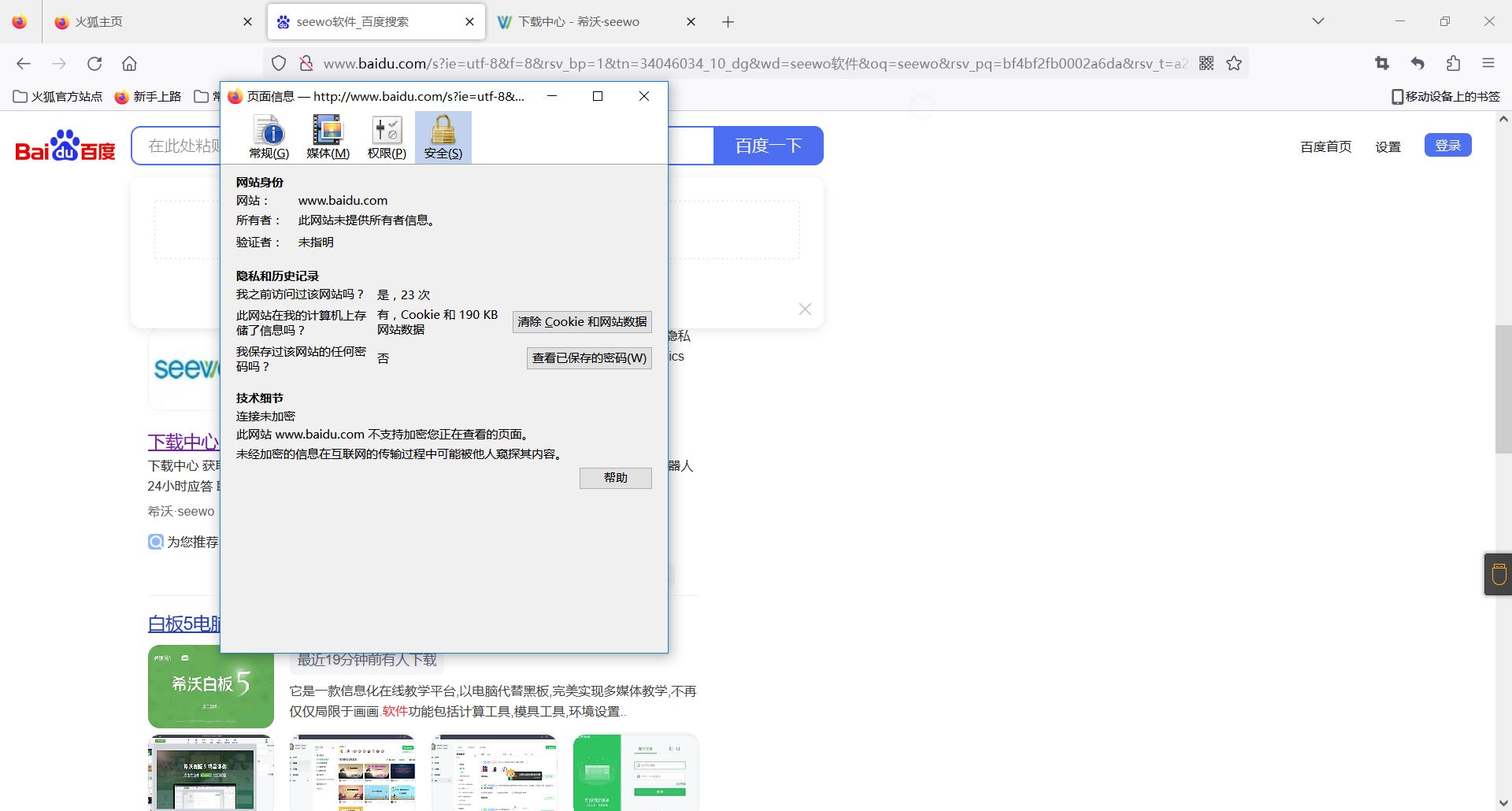Click the scrollbar up arrow
Image resolution: width=1512 pixels, height=811 pixels.
tap(1503, 119)
